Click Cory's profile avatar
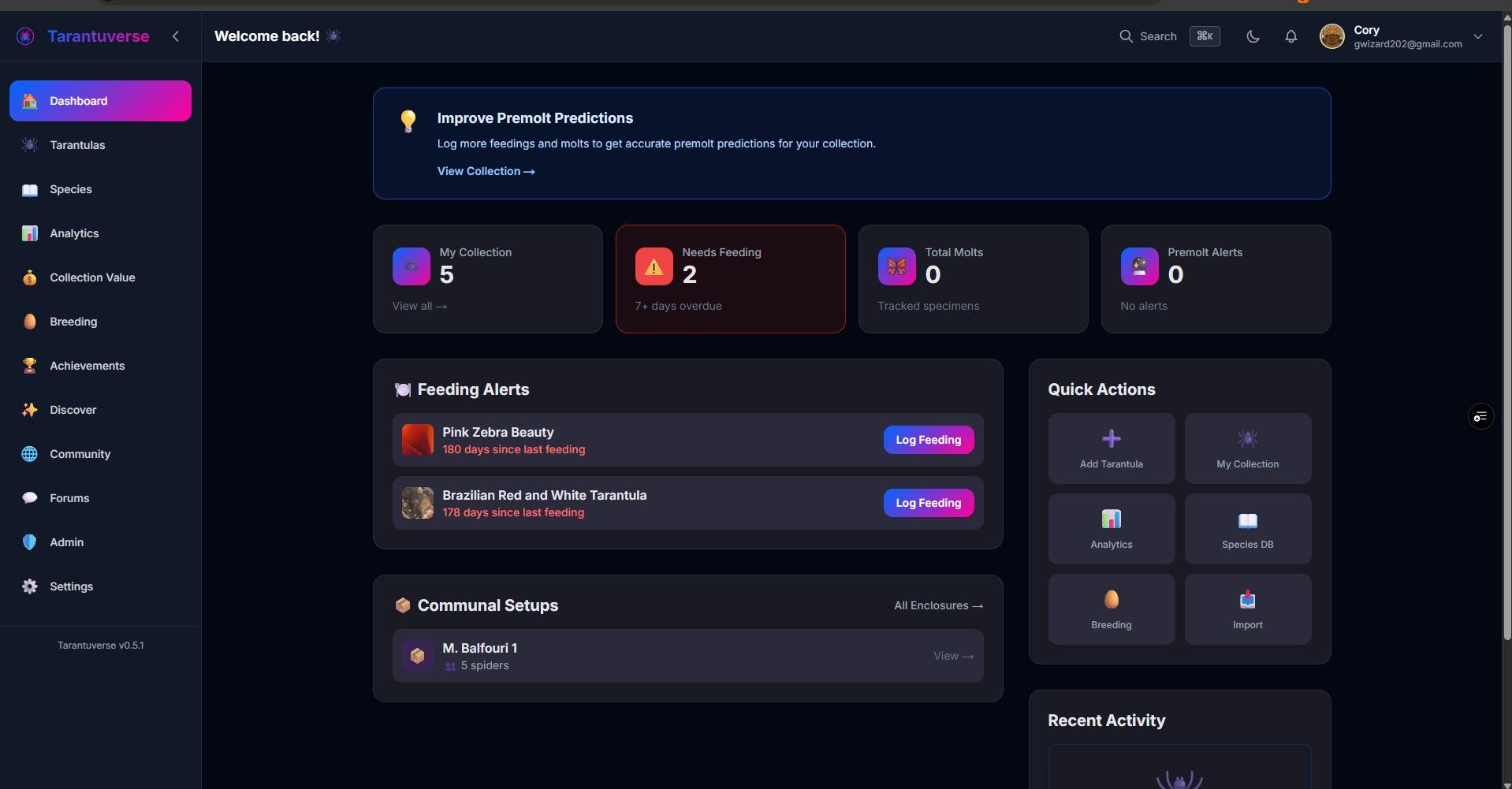This screenshot has height=789, width=1512. point(1332,36)
